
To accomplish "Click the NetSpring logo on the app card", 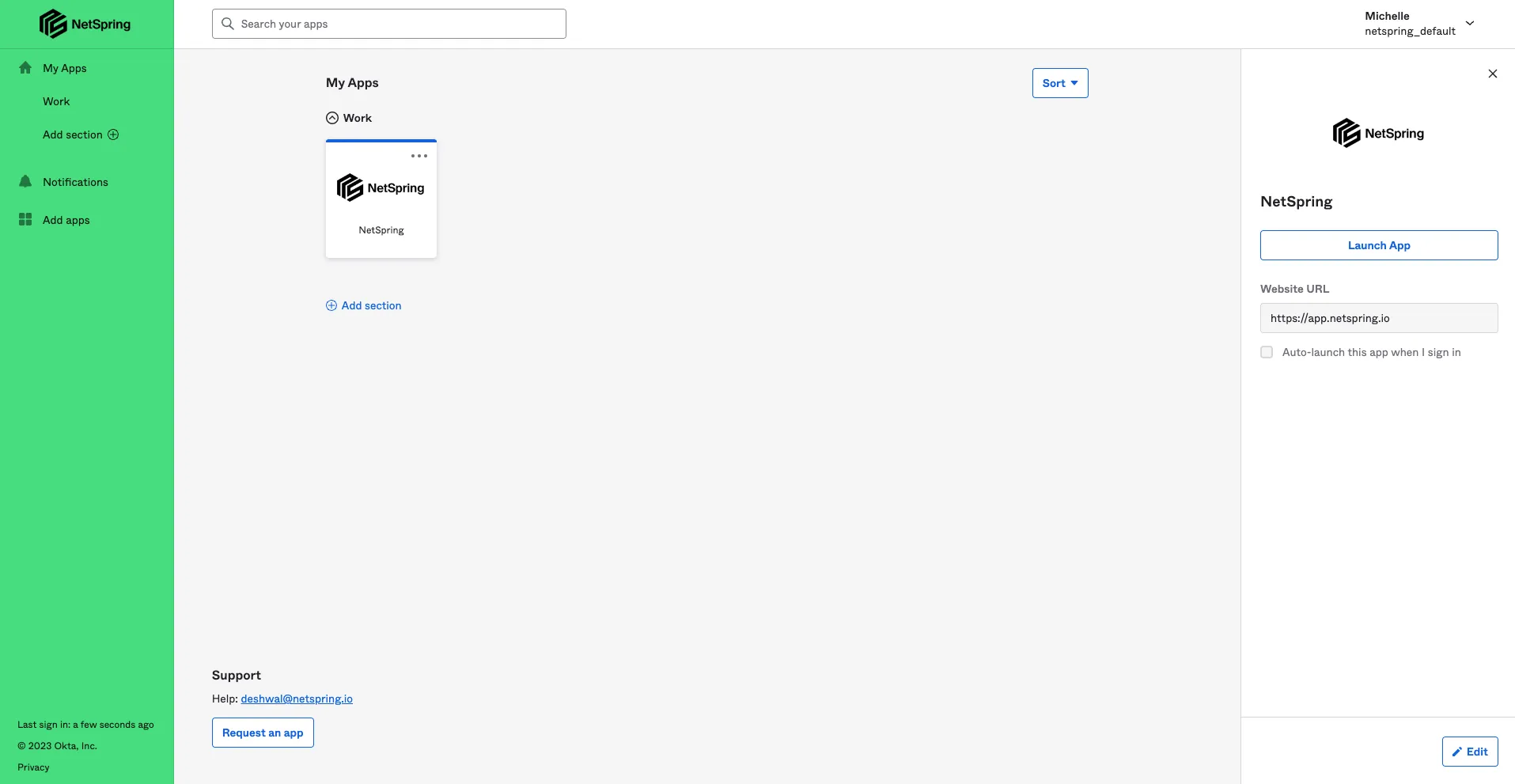I will point(381,187).
